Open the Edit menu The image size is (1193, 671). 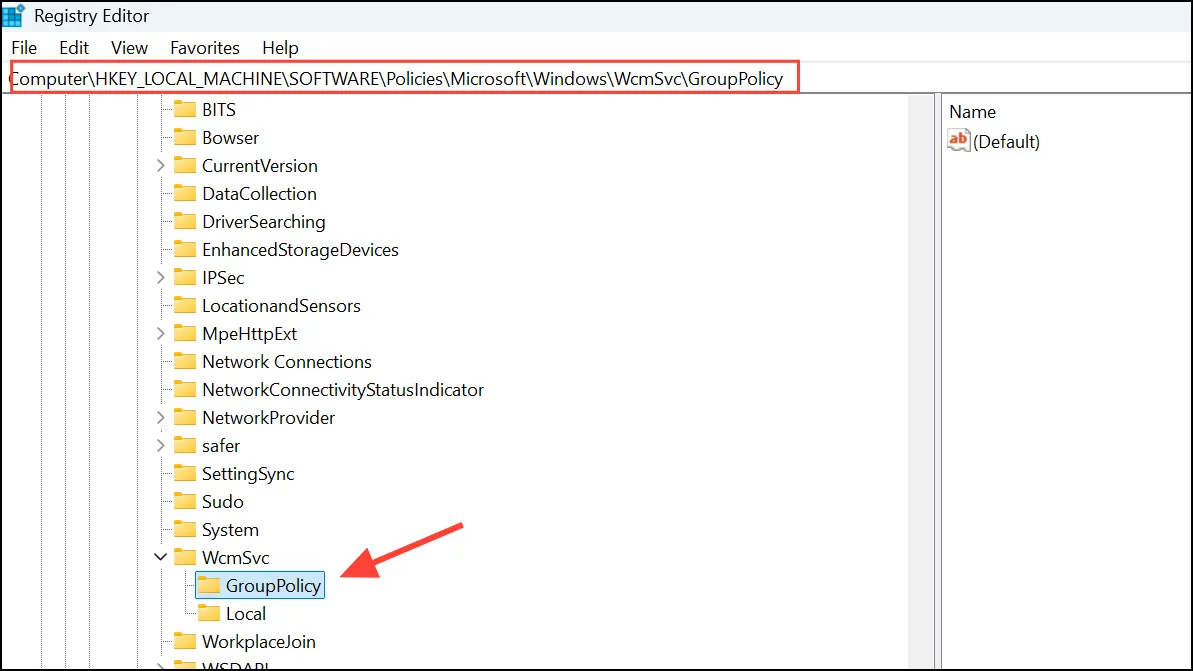[x=74, y=48]
